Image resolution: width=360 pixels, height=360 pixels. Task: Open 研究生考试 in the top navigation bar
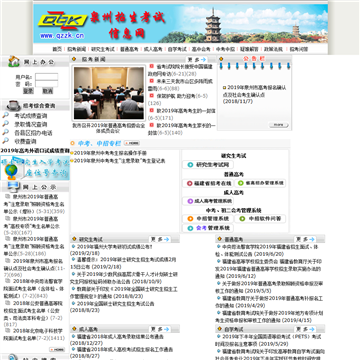tap(103, 49)
